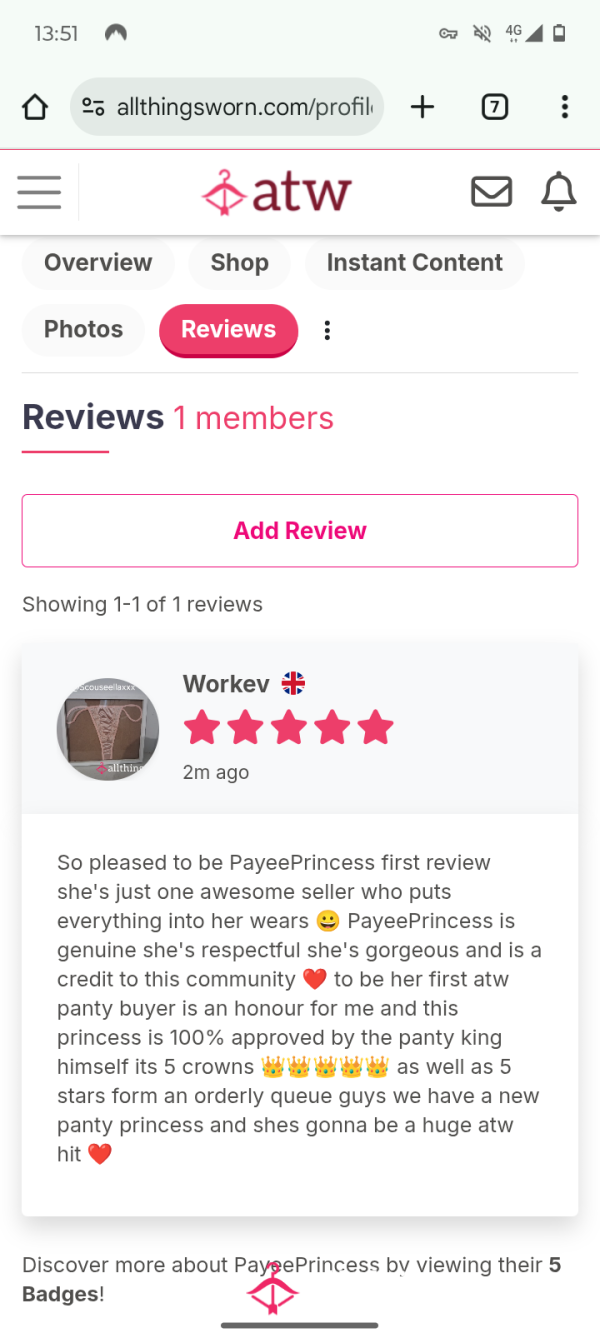This screenshot has height=1343, width=600.
Task: Select the Reviews tab
Action: tap(228, 330)
